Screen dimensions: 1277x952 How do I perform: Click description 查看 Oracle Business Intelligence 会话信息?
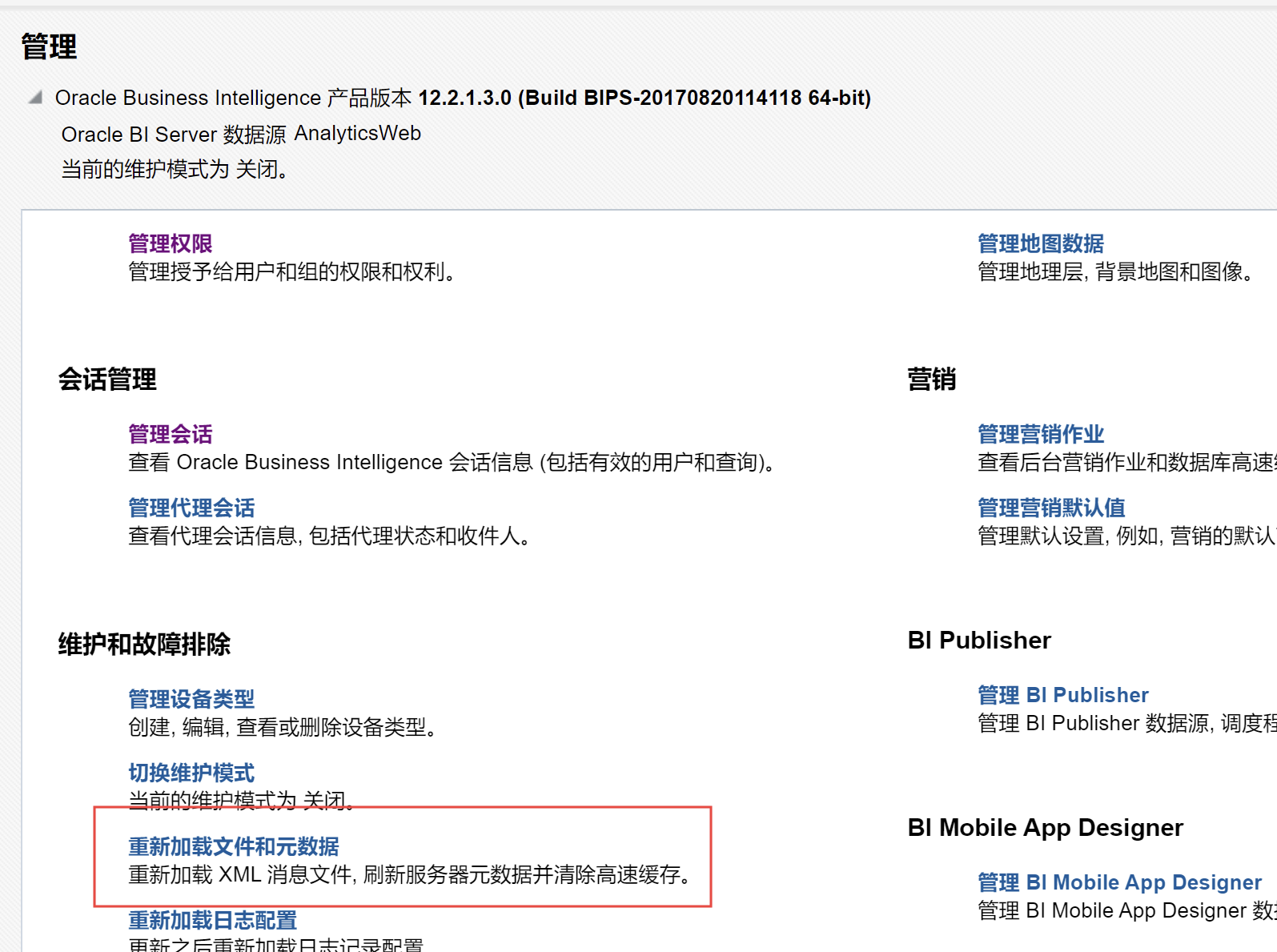(x=453, y=463)
